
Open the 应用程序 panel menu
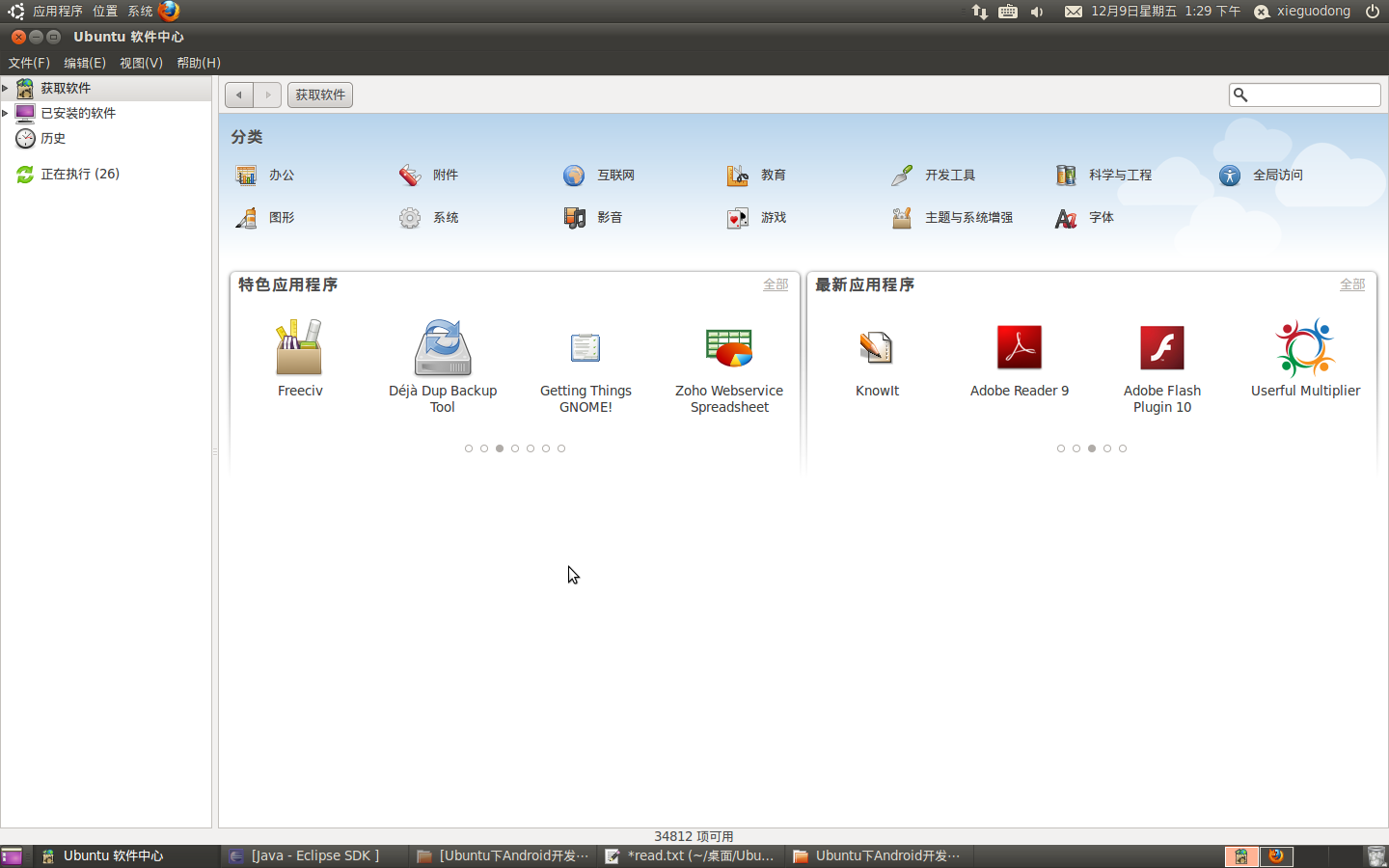58,12
